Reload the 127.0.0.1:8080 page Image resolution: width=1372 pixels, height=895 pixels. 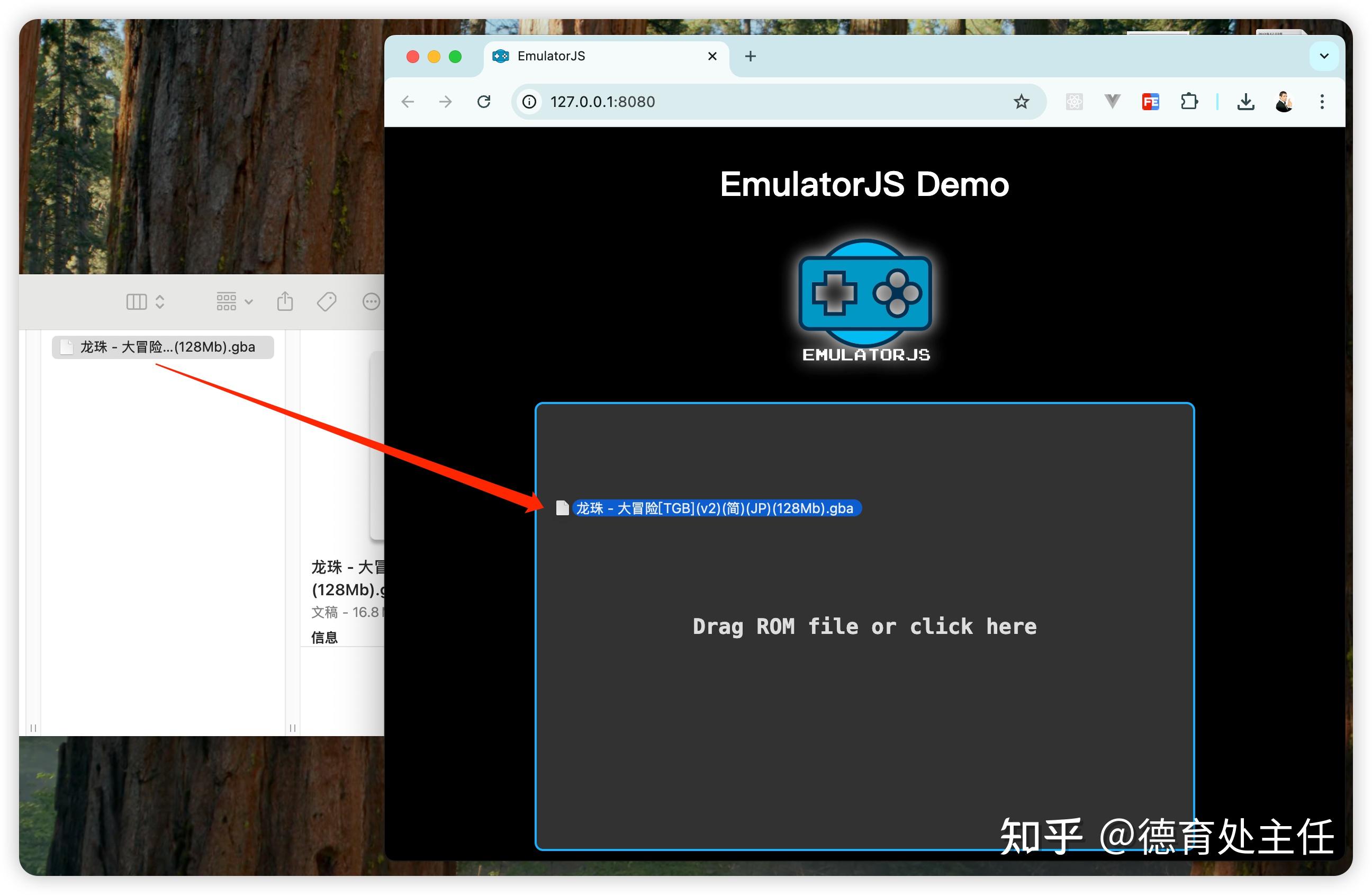(x=484, y=102)
